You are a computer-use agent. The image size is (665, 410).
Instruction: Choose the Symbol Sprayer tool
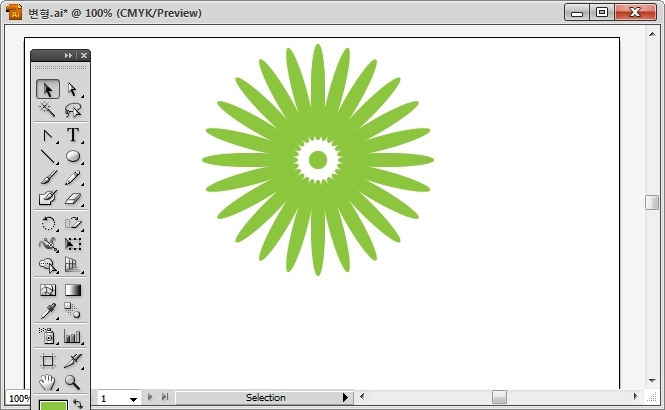[x=48, y=336]
